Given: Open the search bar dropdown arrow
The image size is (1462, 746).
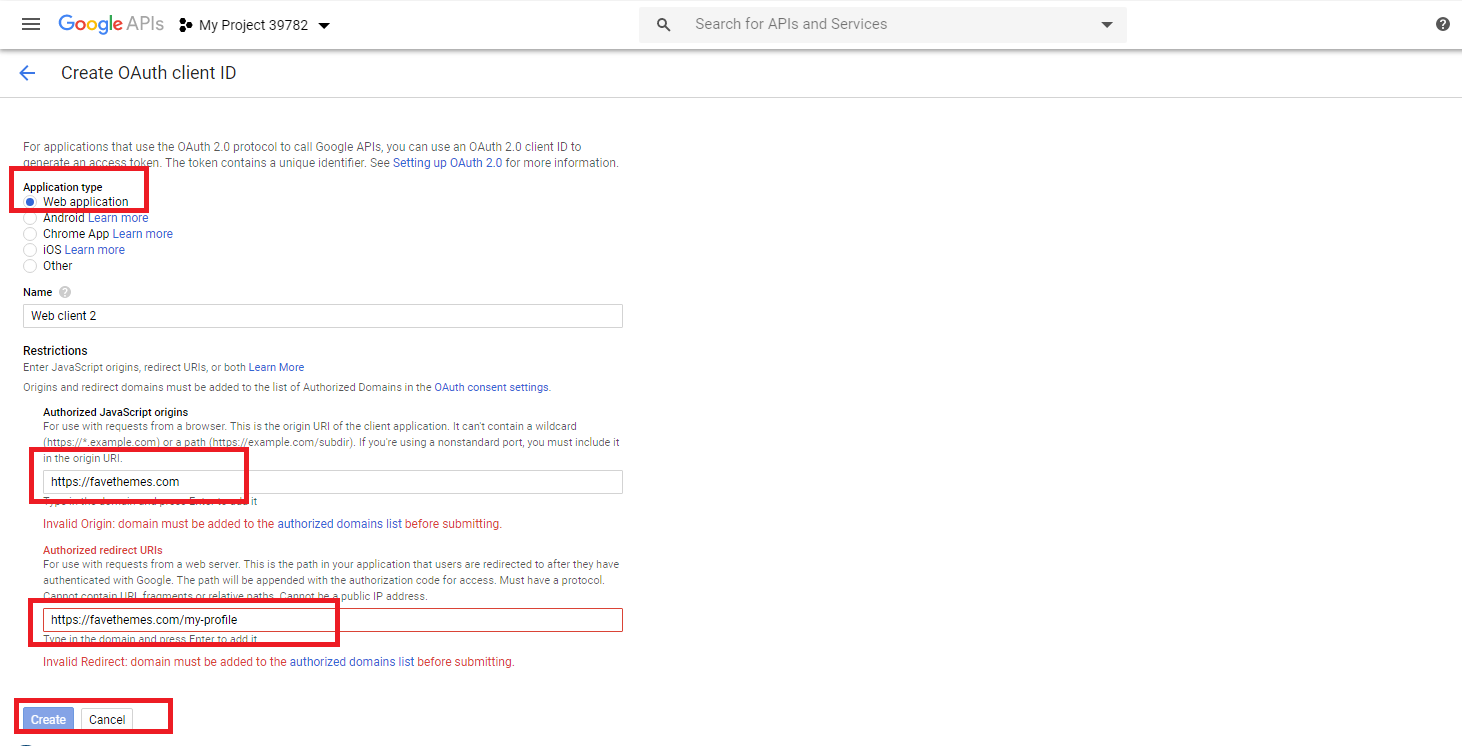Looking at the screenshot, I should click(x=1106, y=24).
